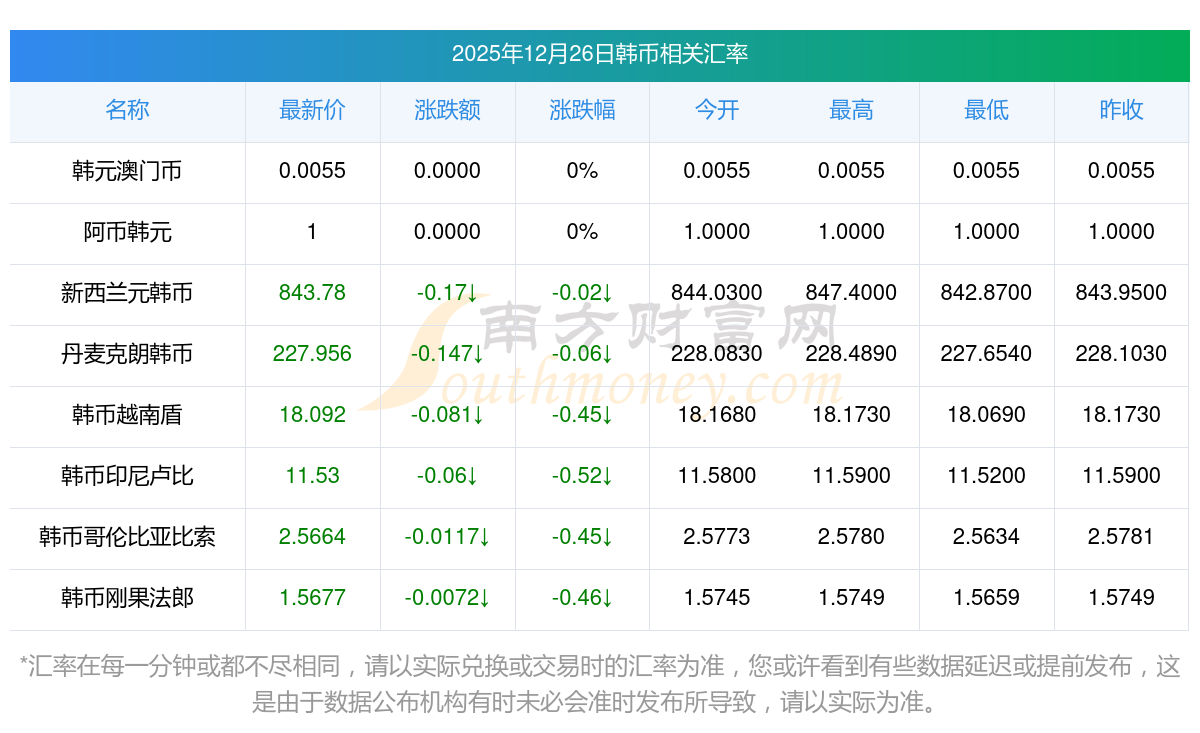1200x733 pixels.
Task: Click change amount -0.17↓
Action: point(447,293)
